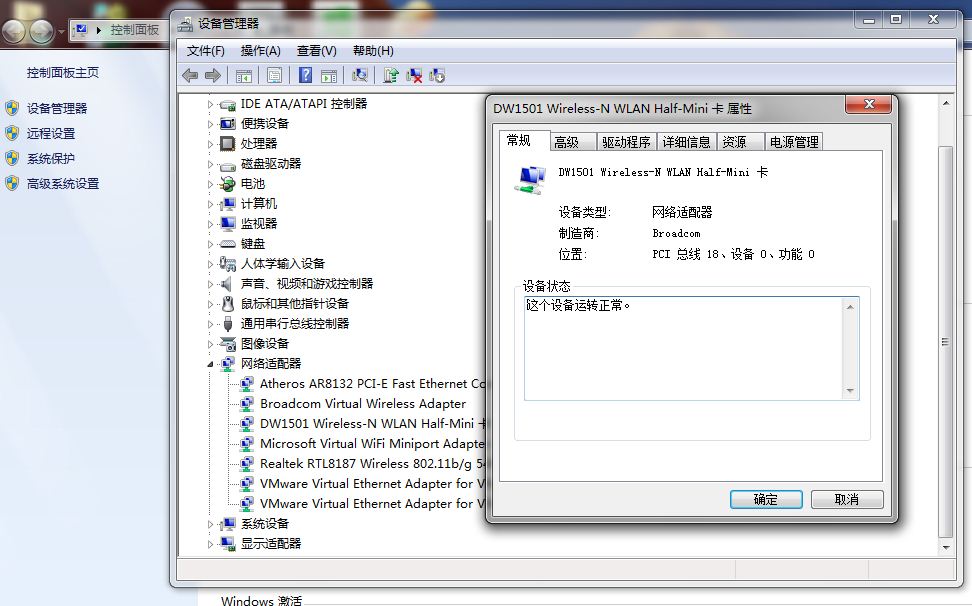Click the device status text box
The height and width of the screenshot is (606, 972).
coord(691,348)
